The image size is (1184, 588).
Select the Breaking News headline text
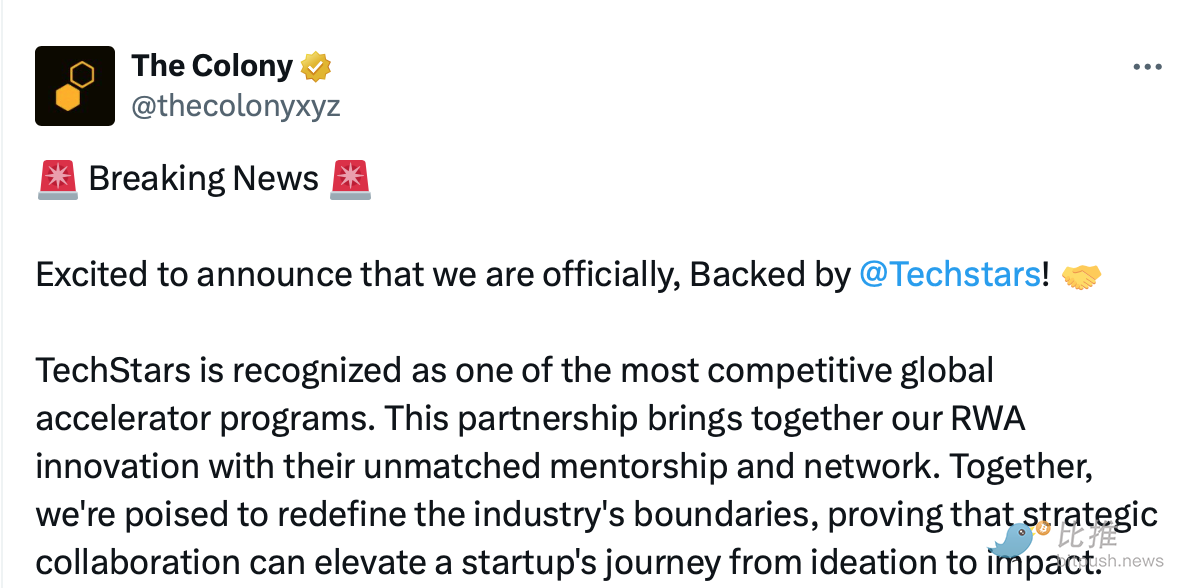(x=204, y=179)
